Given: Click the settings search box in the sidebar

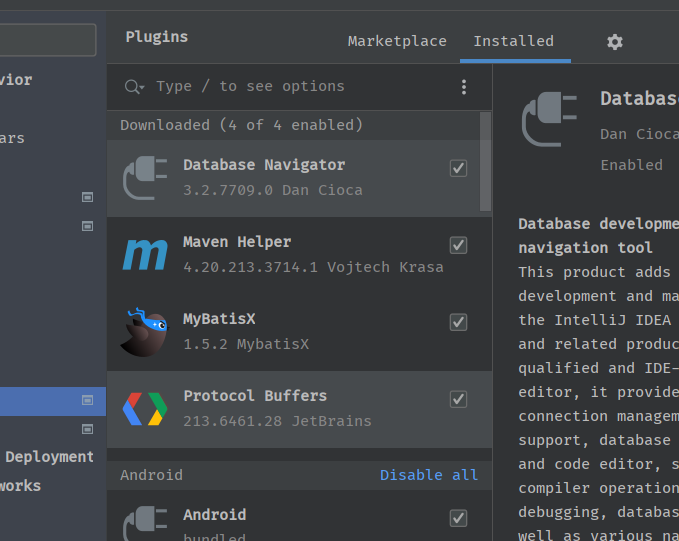Looking at the screenshot, I should click(48, 40).
